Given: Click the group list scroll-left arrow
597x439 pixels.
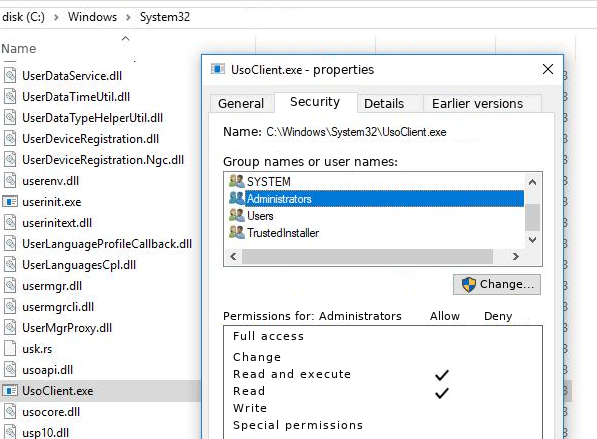Looking at the screenshot, I should click(233, 256).
